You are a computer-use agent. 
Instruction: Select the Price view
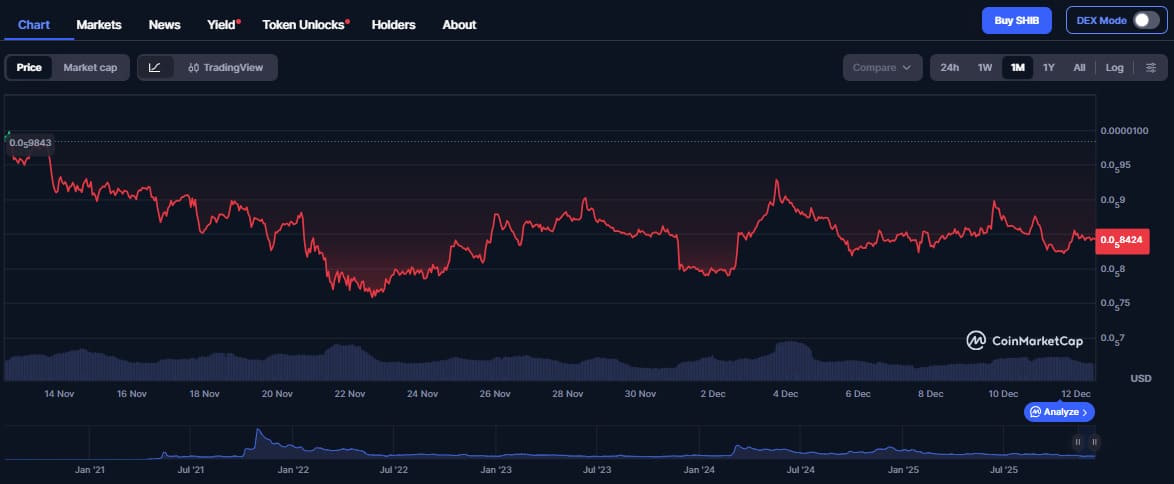click(29, 67)
